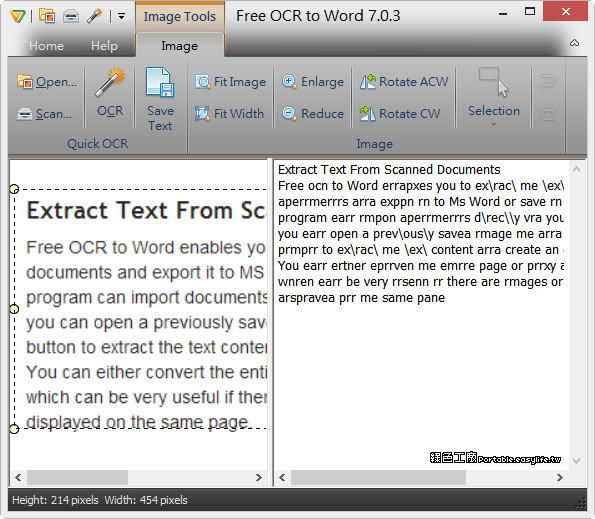Click the line 'arspravea prr me same pane'
This screenshot has height=519, width=595.
coord(361,298)
